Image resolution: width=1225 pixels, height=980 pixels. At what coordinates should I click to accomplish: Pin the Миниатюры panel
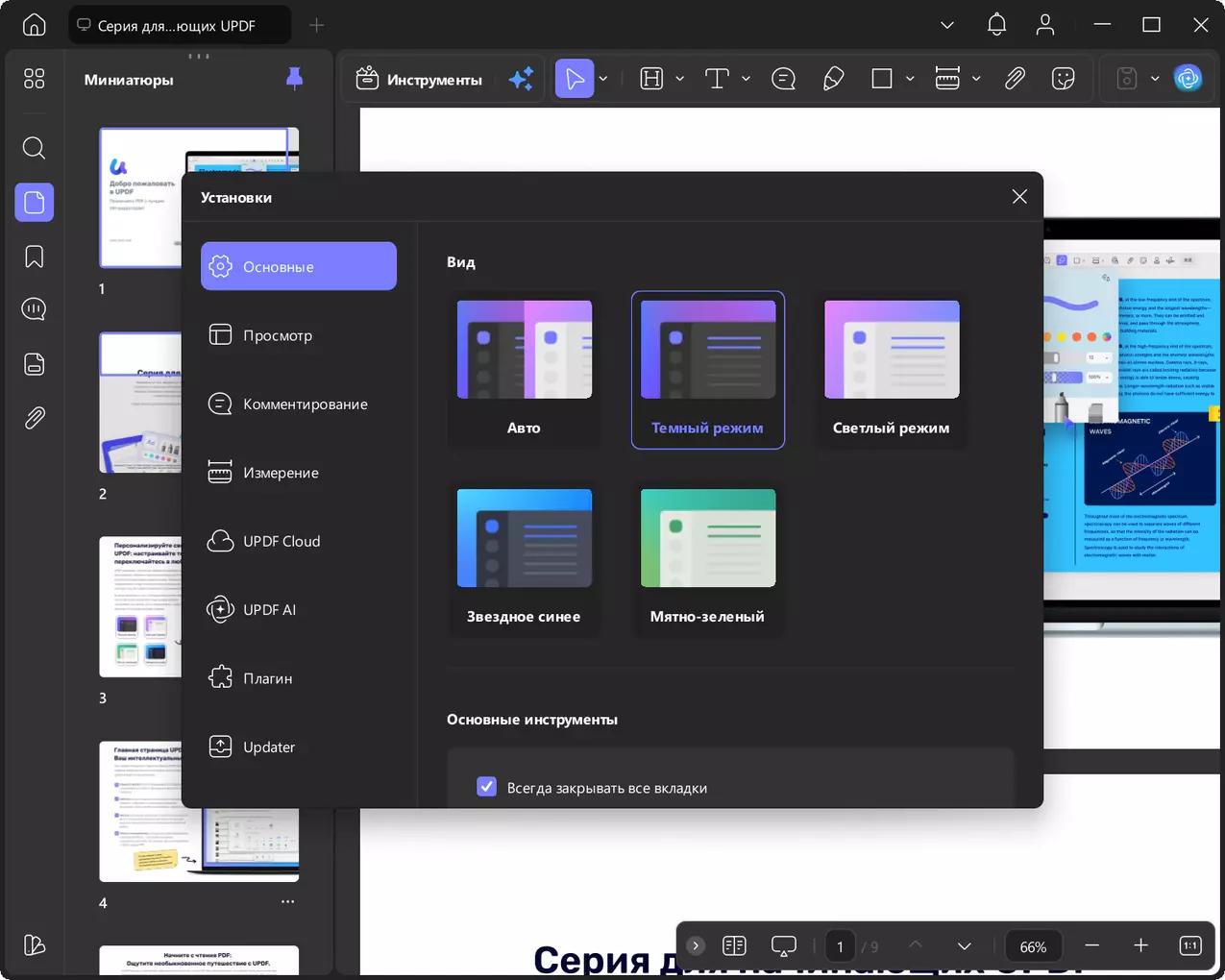[295, 79]
